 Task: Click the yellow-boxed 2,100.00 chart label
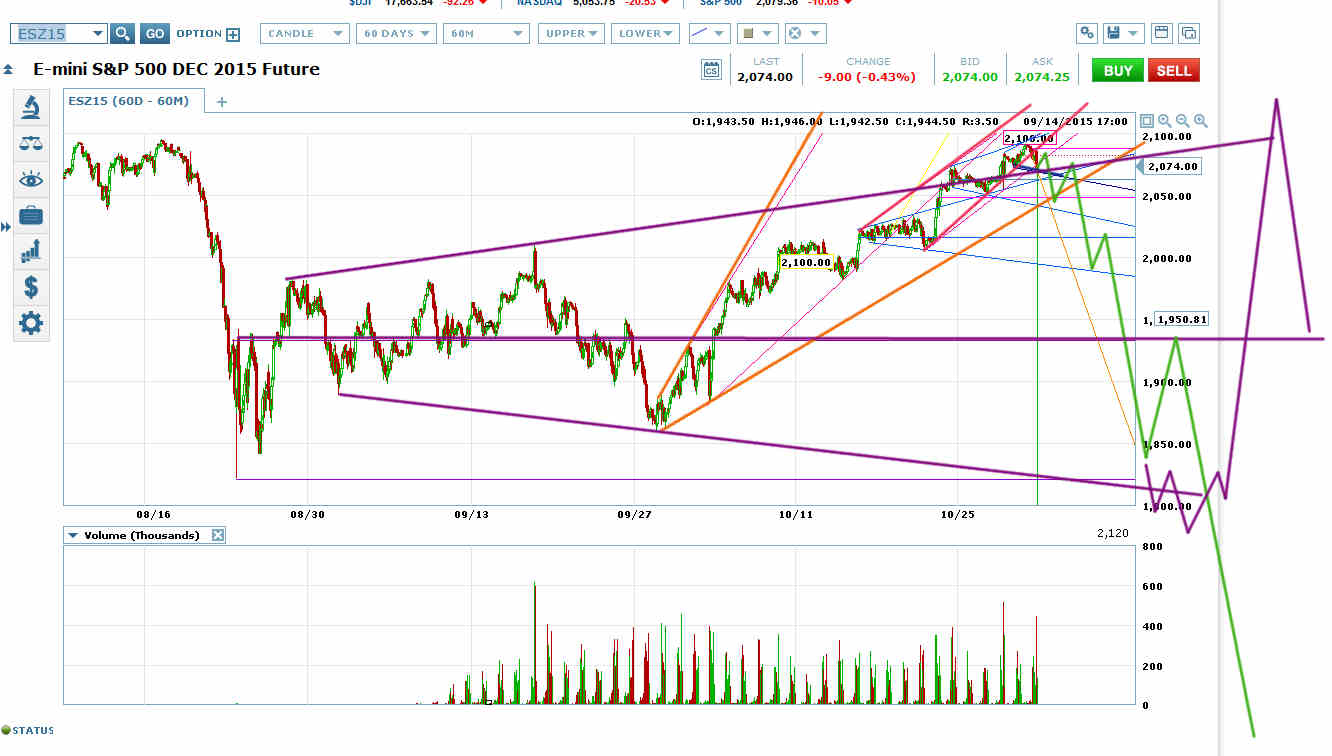(805, 262)
